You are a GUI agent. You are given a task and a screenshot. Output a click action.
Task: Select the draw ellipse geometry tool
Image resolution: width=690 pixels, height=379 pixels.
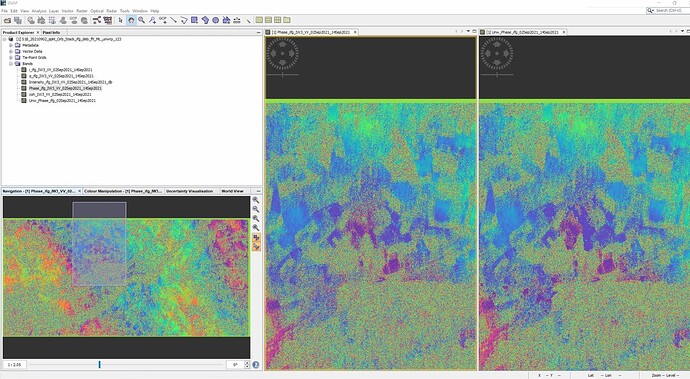pyautogui.click(x=216, y=20)
